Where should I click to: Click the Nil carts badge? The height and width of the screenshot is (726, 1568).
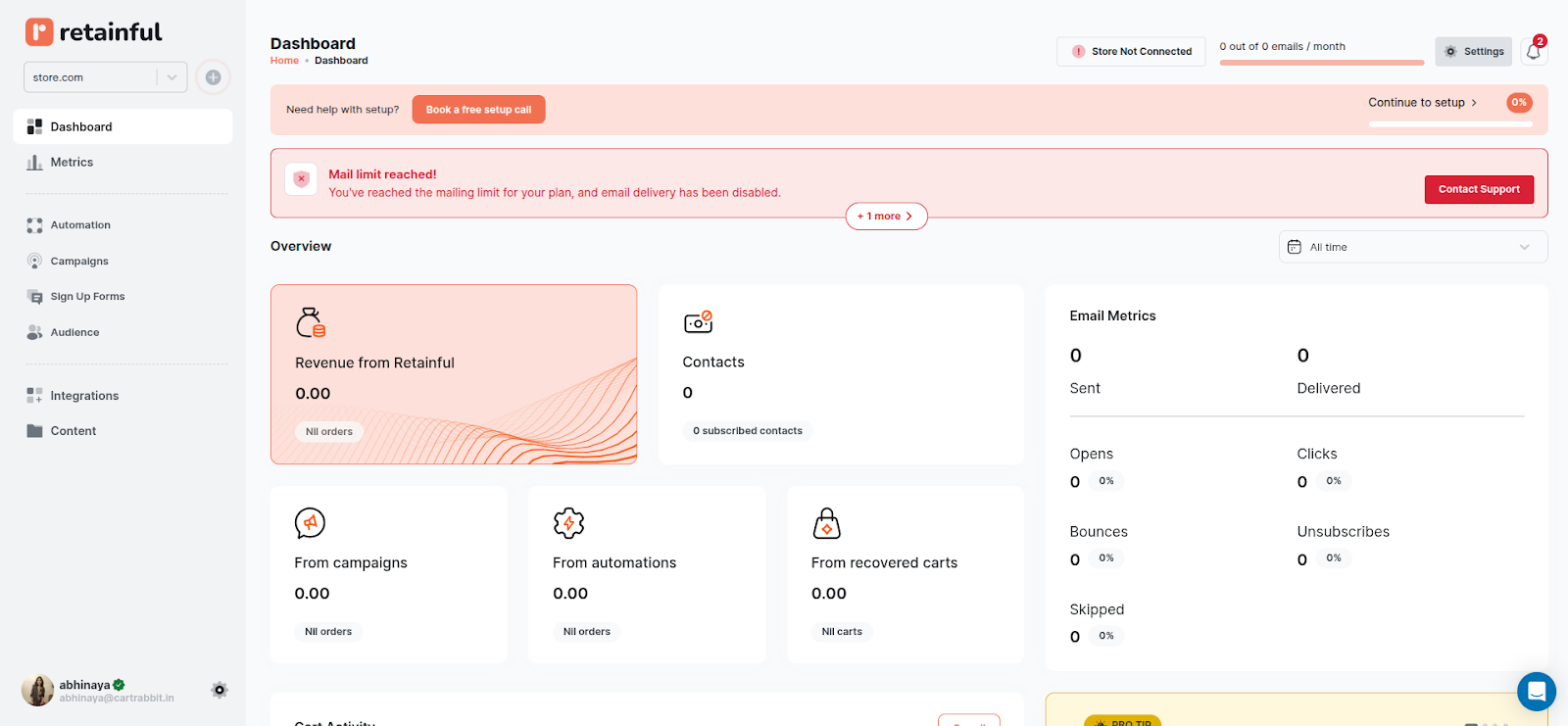(842, 632)
